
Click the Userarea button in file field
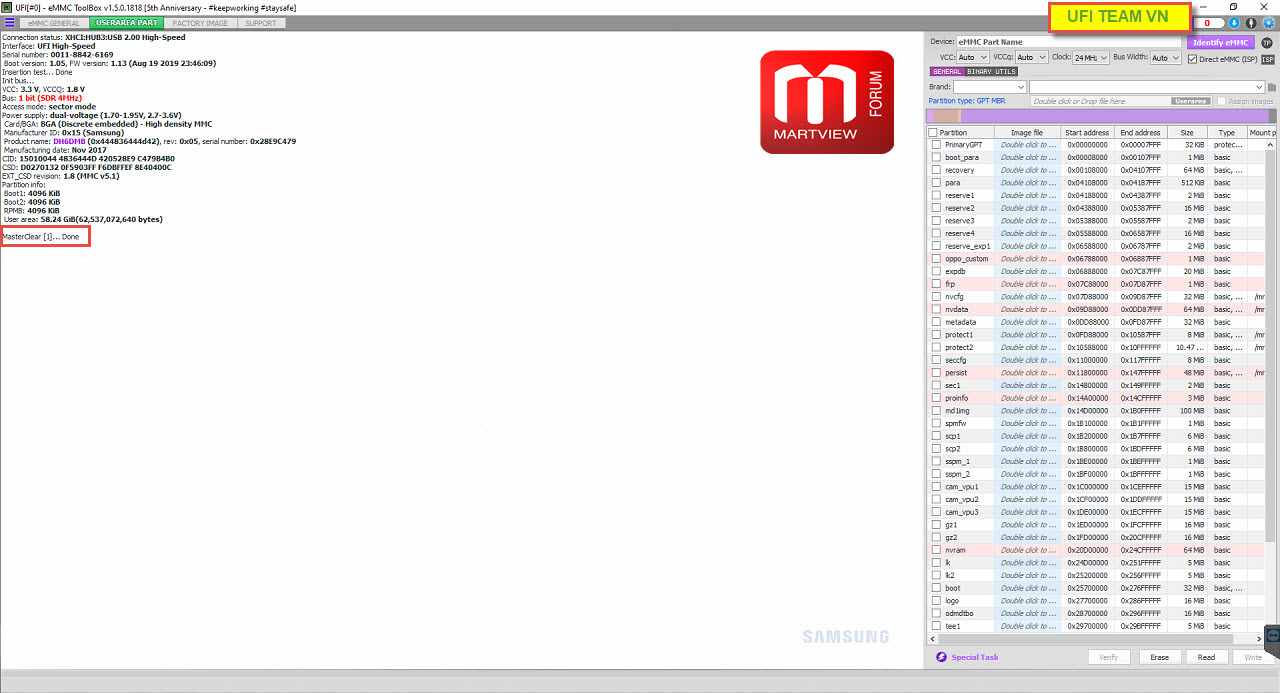coord(1191,101)
